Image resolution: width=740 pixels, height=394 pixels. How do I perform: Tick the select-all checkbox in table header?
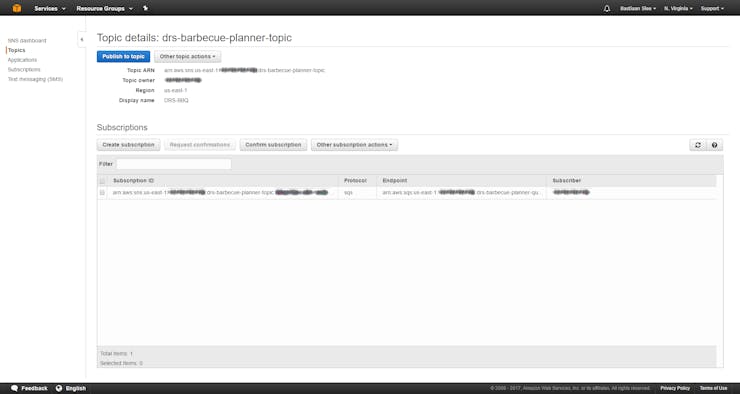[102, 181]
